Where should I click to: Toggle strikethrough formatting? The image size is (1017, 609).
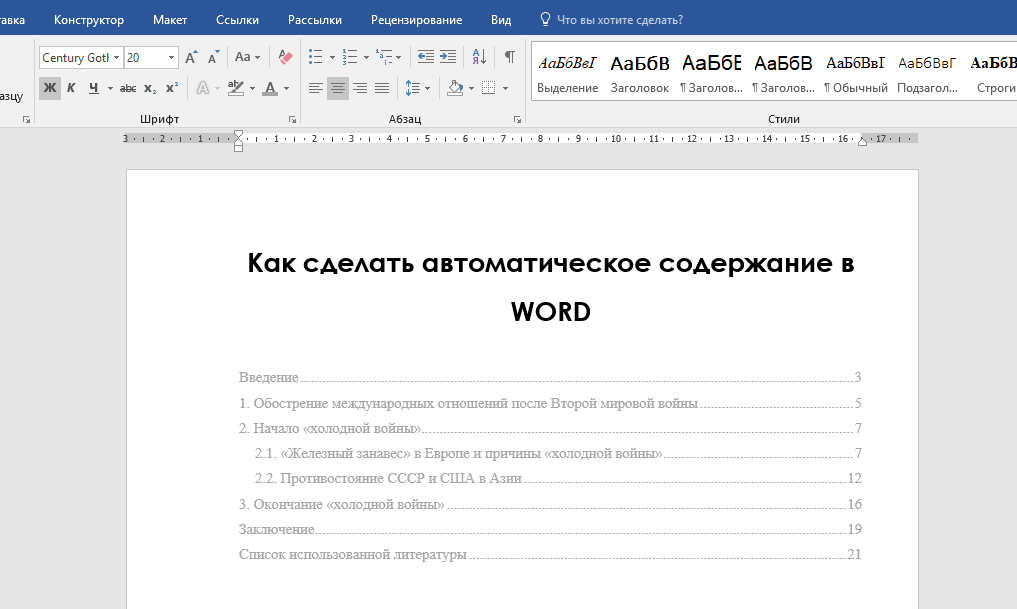[x=128, y=88]
